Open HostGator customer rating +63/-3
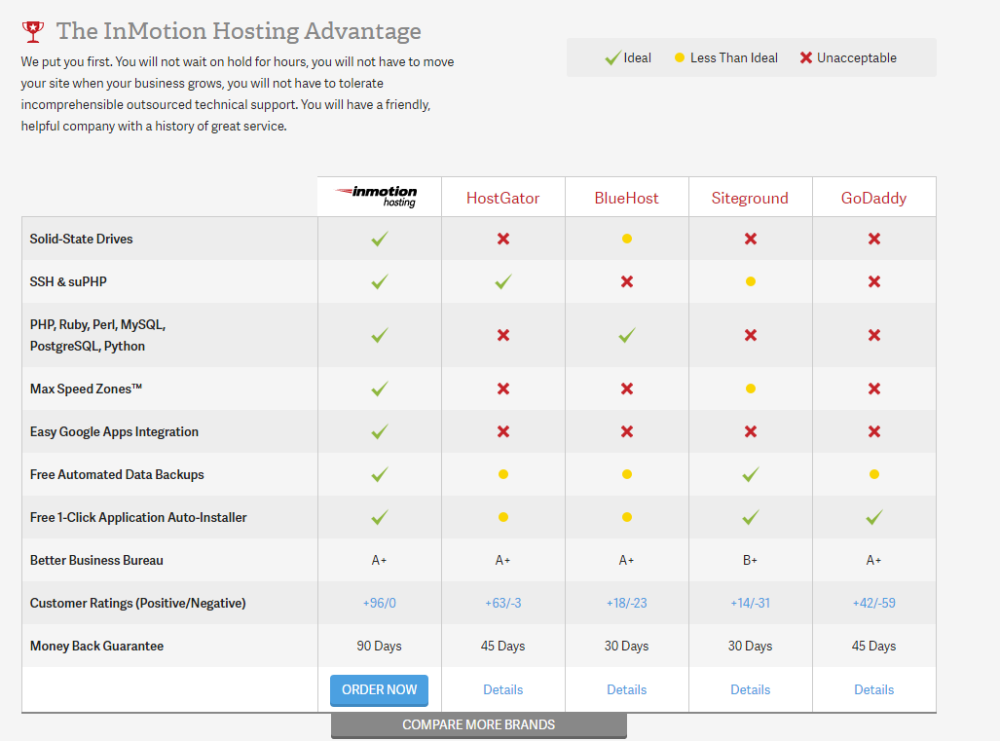This screenshot has width=1000, height=741. (503, 603)
